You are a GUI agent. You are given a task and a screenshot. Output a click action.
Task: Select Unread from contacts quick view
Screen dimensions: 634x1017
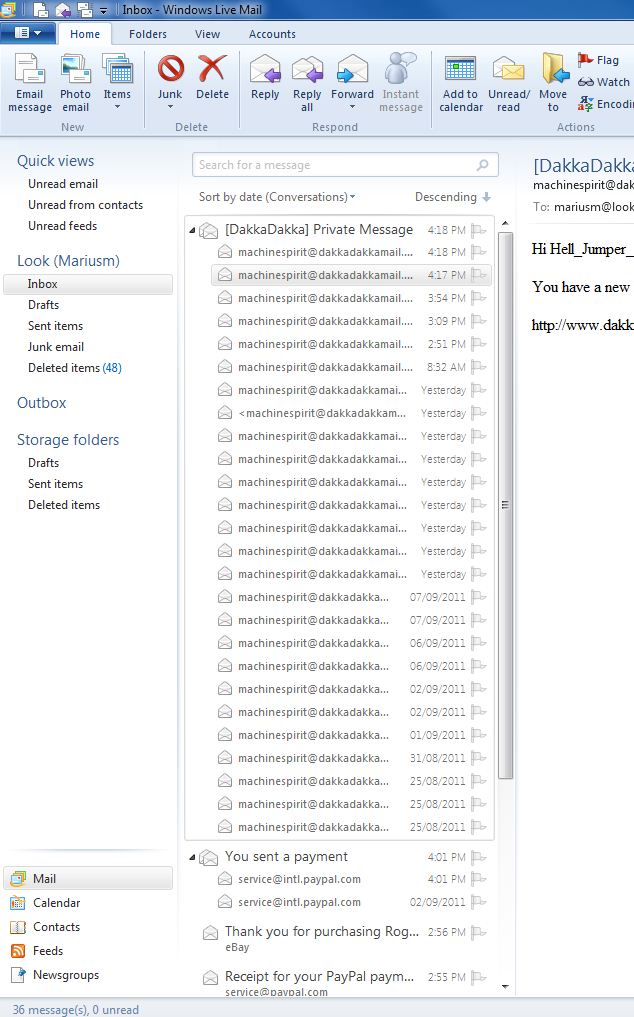pos(85,205)
